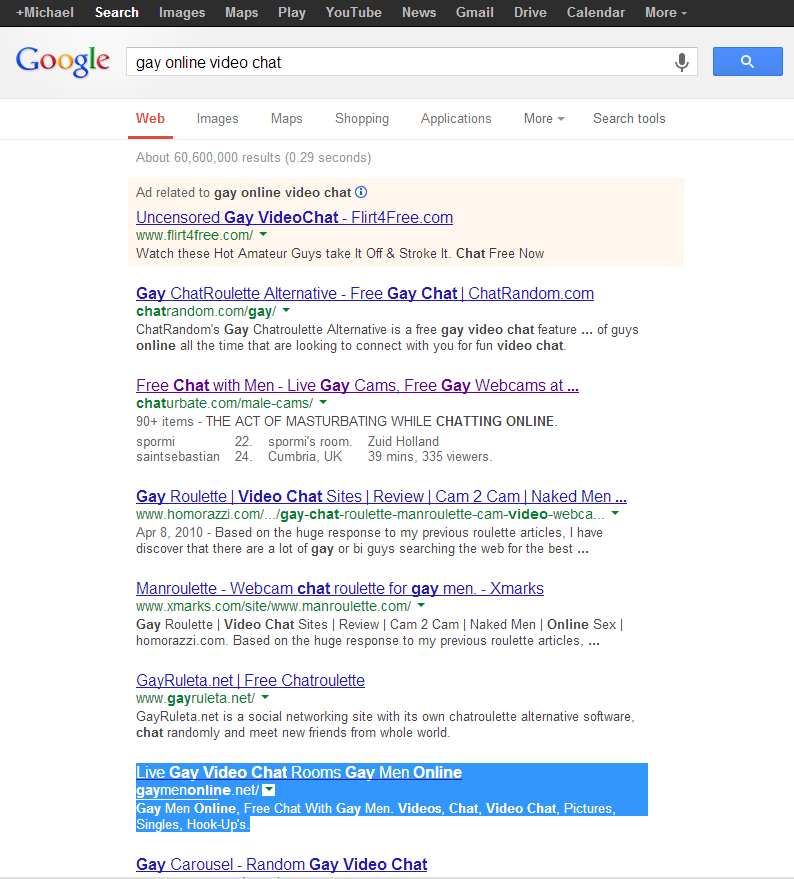The height and width of the screenshot is (879, 794).
Task: Open Gmail in the top bar
Action: click(474, 12)
